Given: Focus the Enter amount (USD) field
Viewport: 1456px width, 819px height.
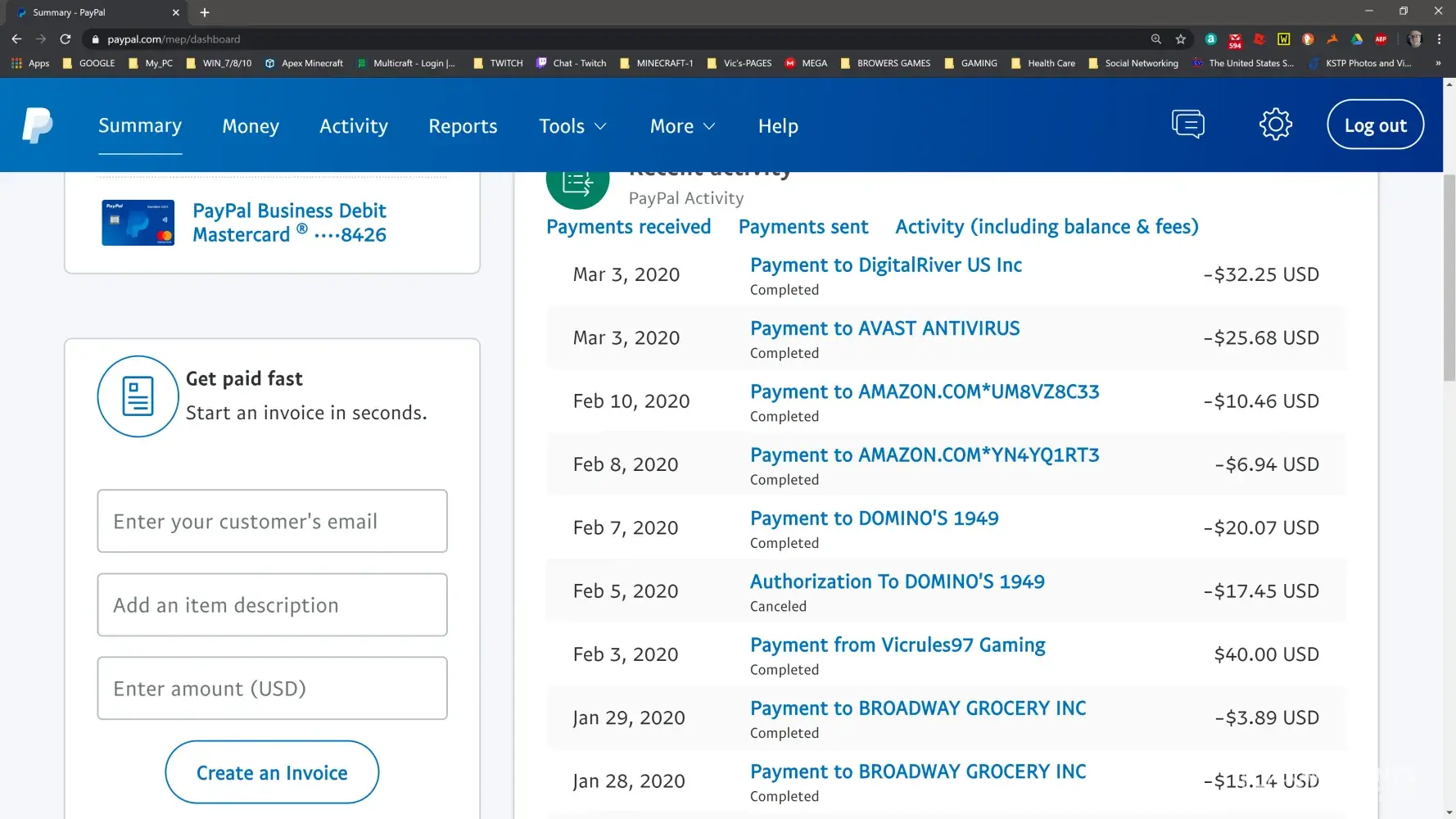Looking at the screenshot, I should (272, 689).
